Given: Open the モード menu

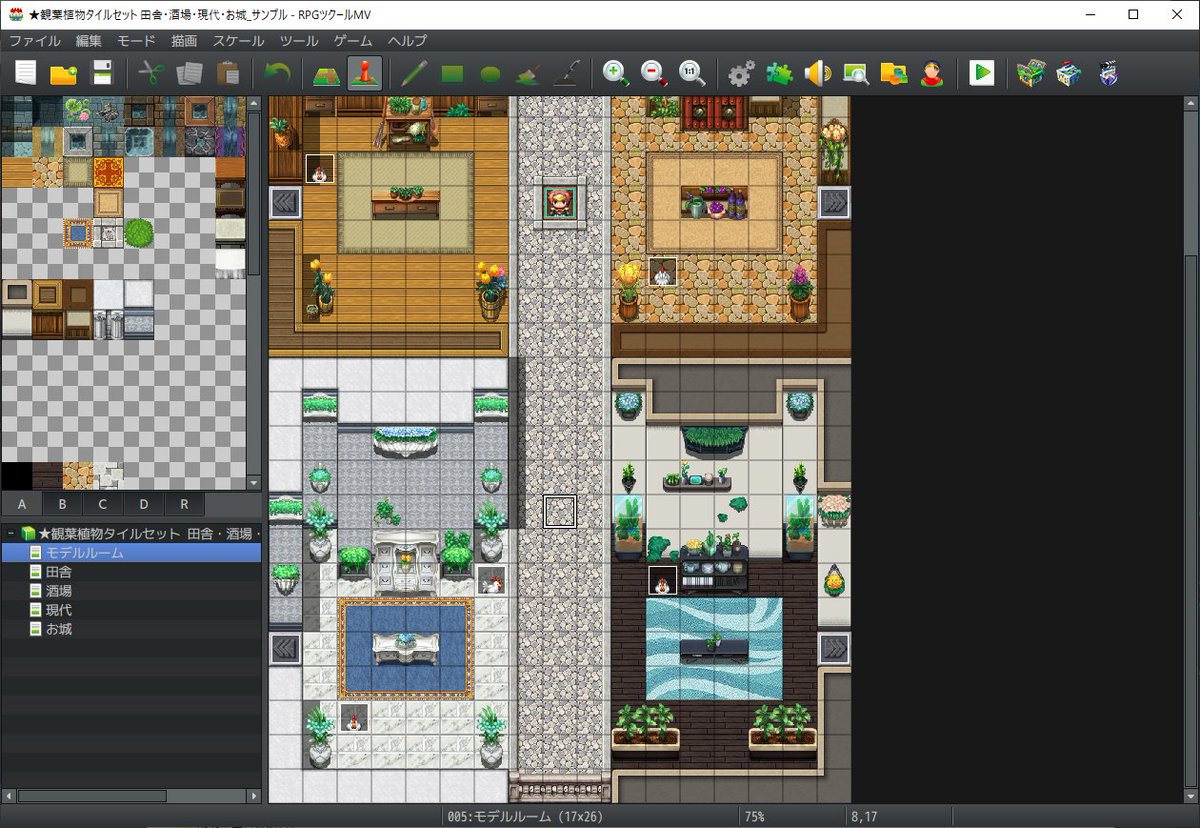Looking at the screenshot, I should 133,41.
